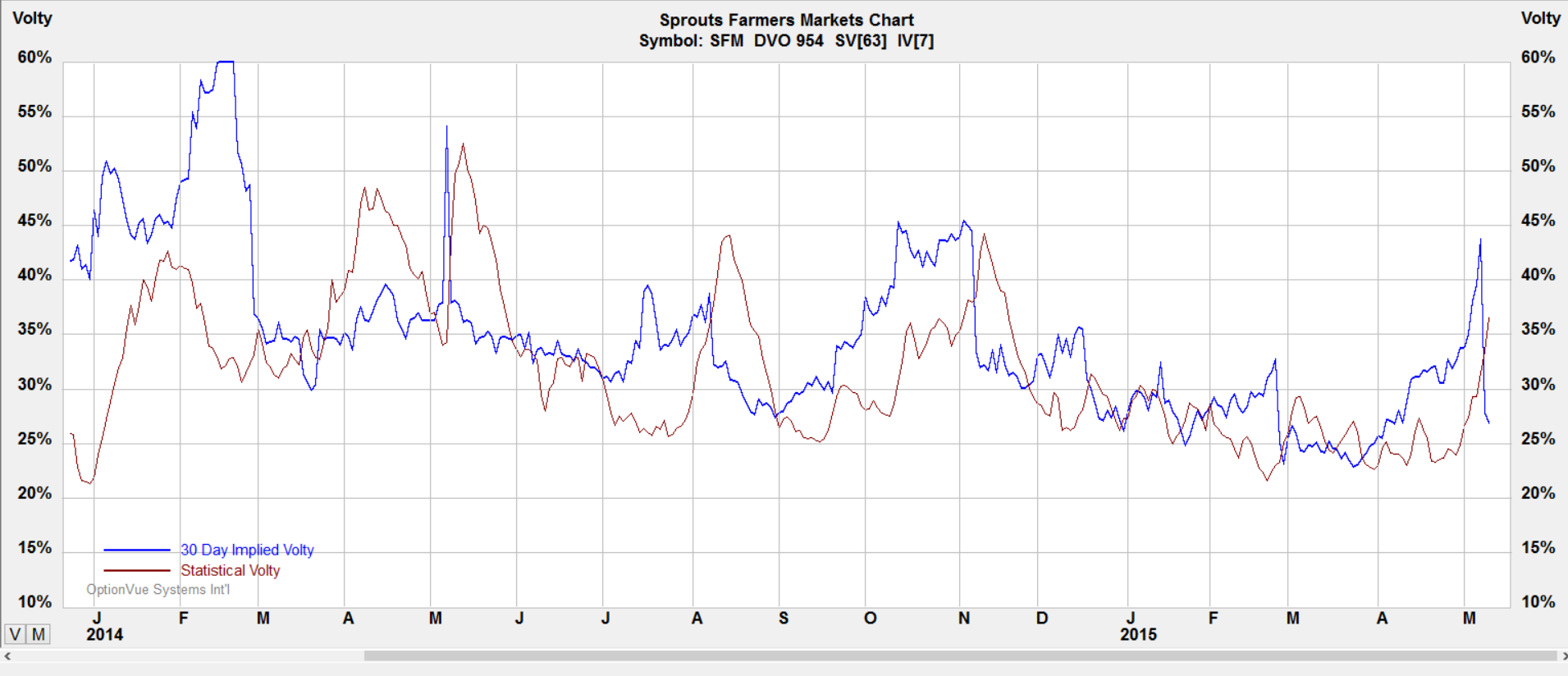This screenshot has height=676, width=1568.
Task: Click the Symbol SFM DVO 954 subtitle line
Action: [787, 40]
